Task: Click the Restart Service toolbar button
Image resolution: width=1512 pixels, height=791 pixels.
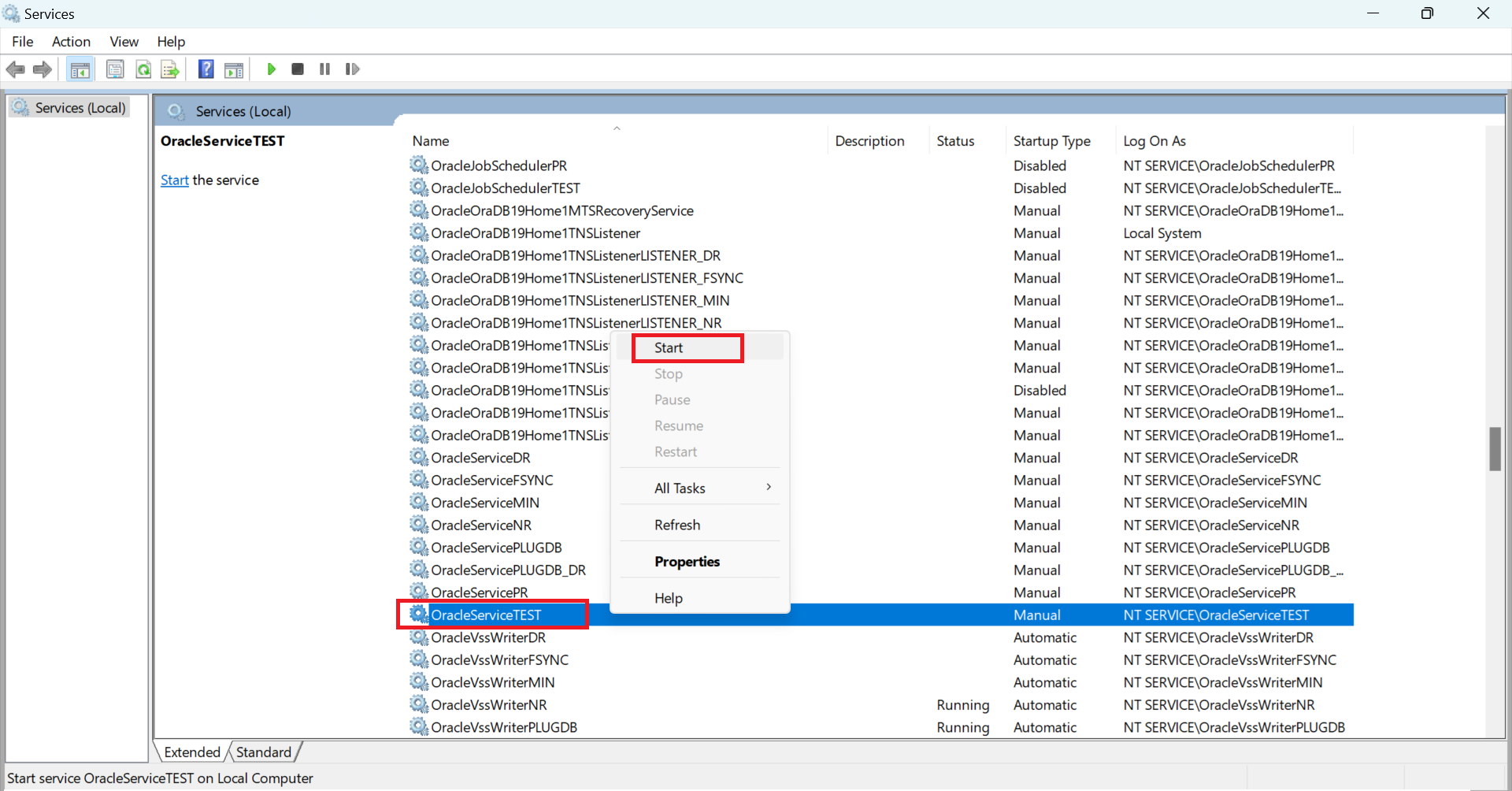Action: (x=352, y=69)
